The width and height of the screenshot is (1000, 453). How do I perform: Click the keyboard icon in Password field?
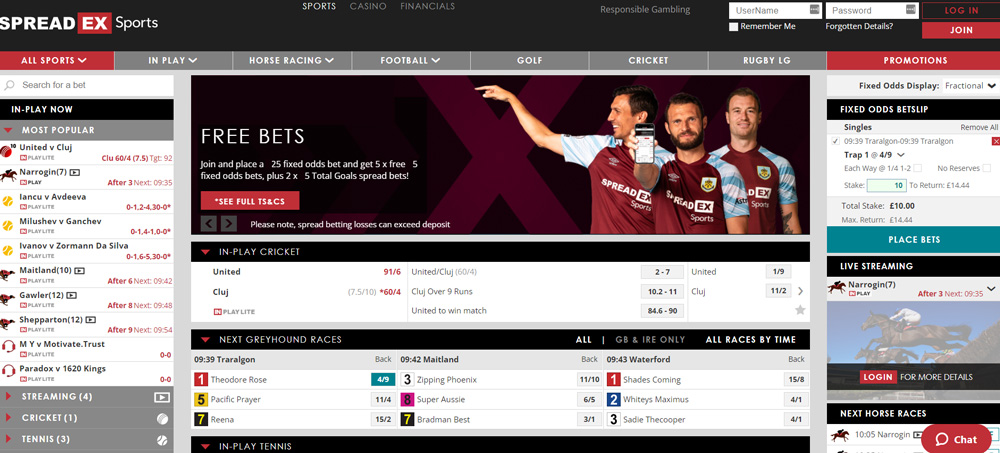click(911, 10)
